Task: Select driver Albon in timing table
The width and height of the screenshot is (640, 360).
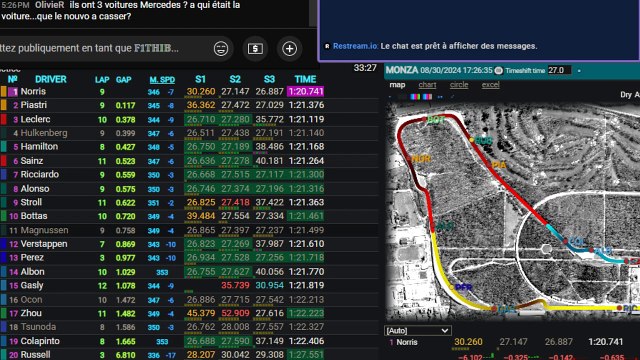Action: (x=32, y=272)
